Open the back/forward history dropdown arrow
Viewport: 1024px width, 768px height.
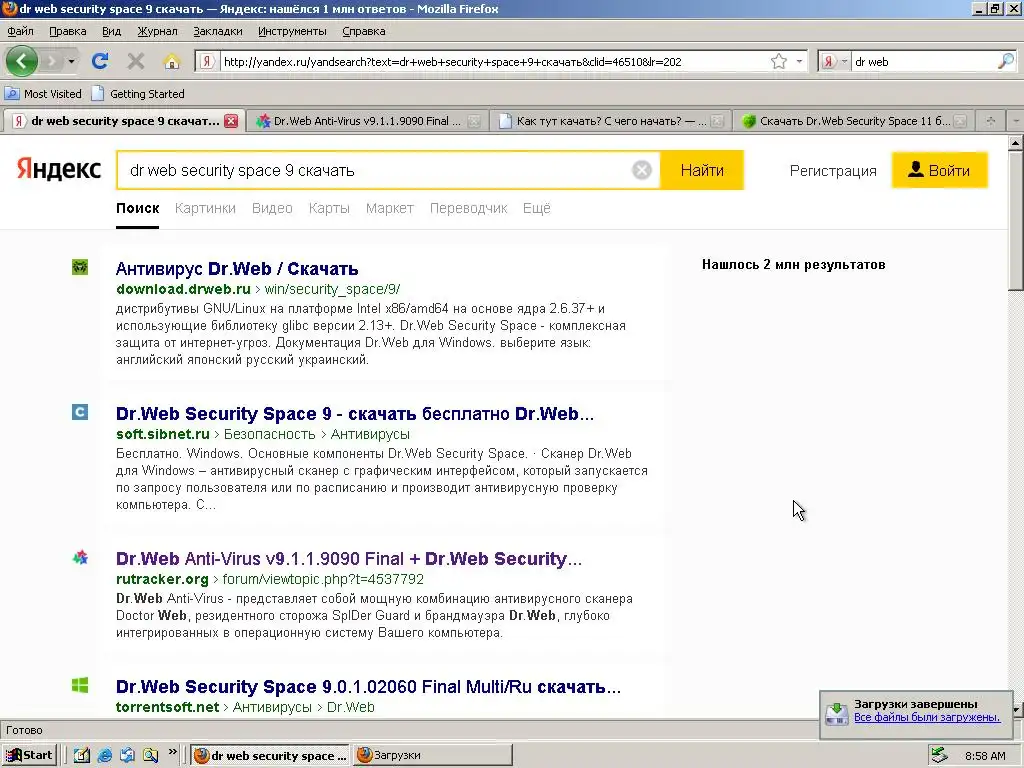pyautogui.click(x=71, y=61)
